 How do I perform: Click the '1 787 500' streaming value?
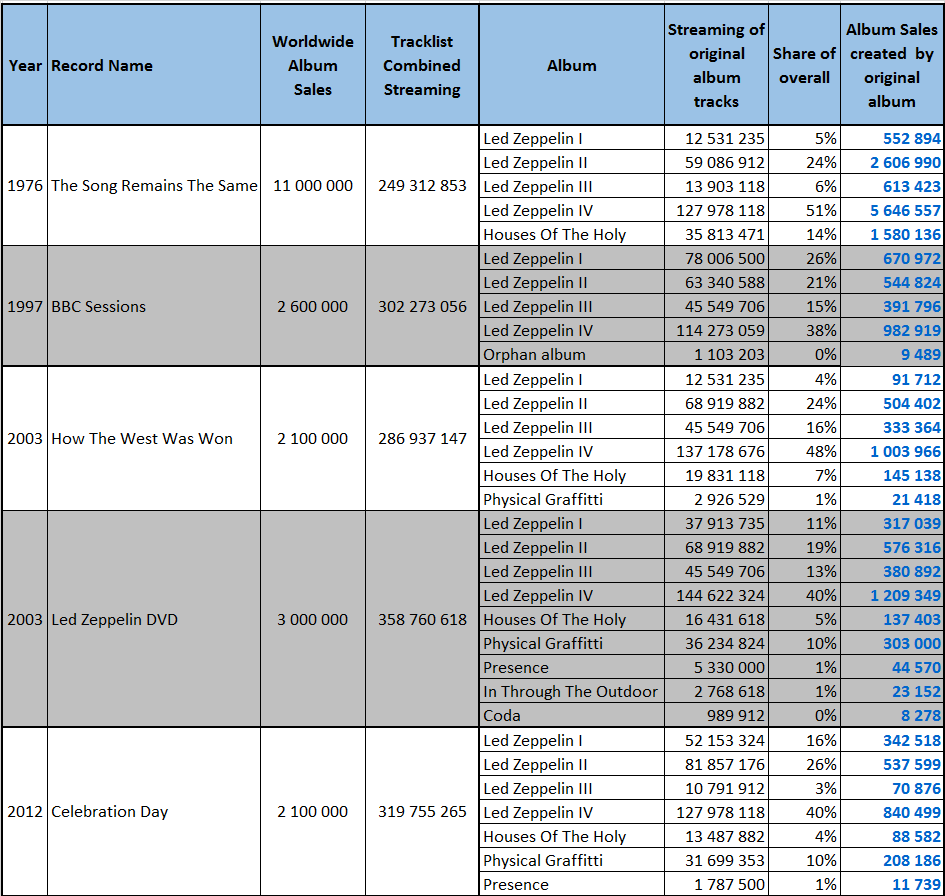(716, 884)
